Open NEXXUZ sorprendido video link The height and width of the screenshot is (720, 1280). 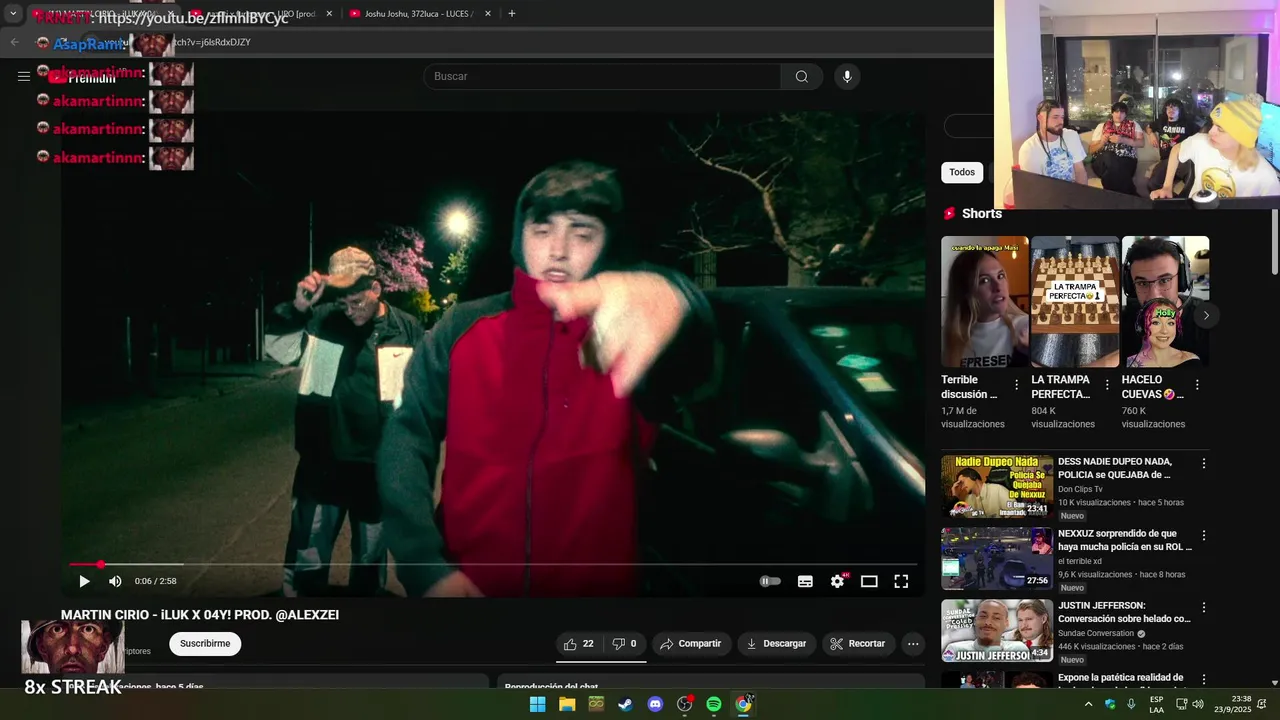(x=1125, y=540)
